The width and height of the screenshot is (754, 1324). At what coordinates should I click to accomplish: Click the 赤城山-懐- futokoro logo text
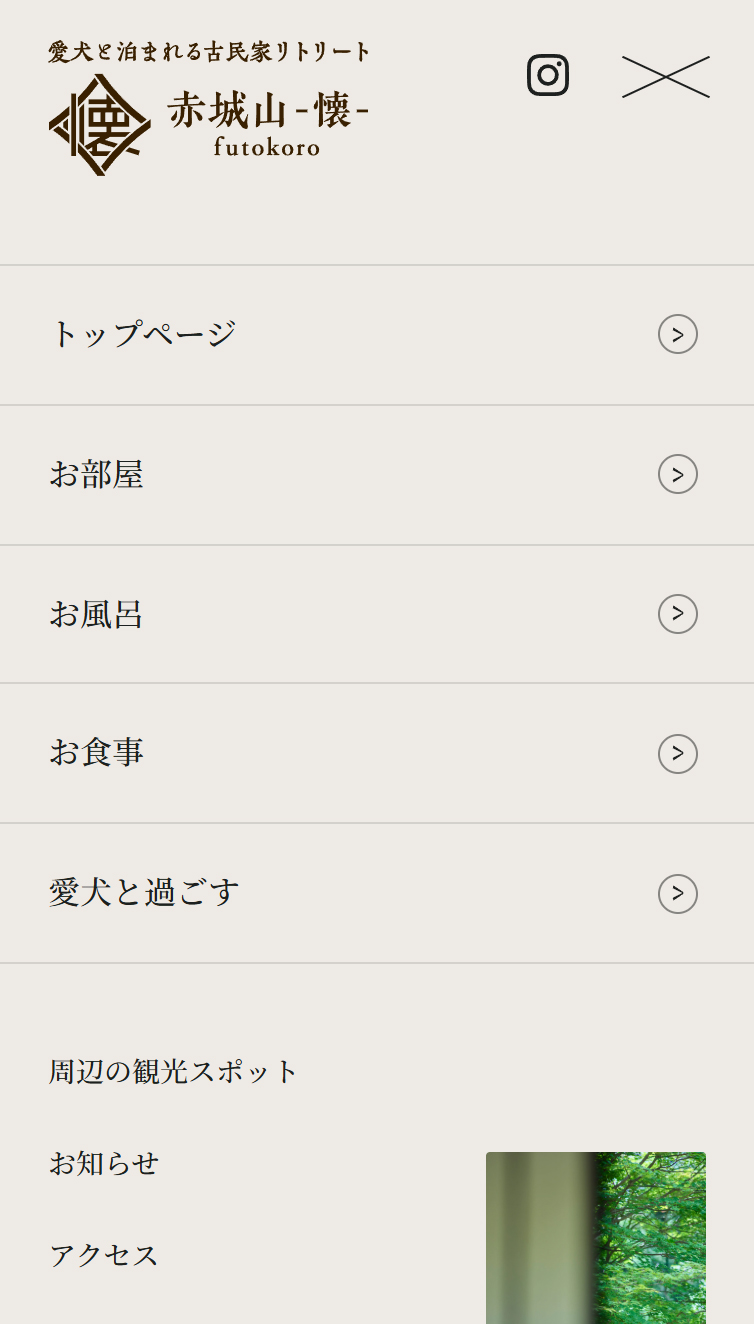[x=268, y=124]
